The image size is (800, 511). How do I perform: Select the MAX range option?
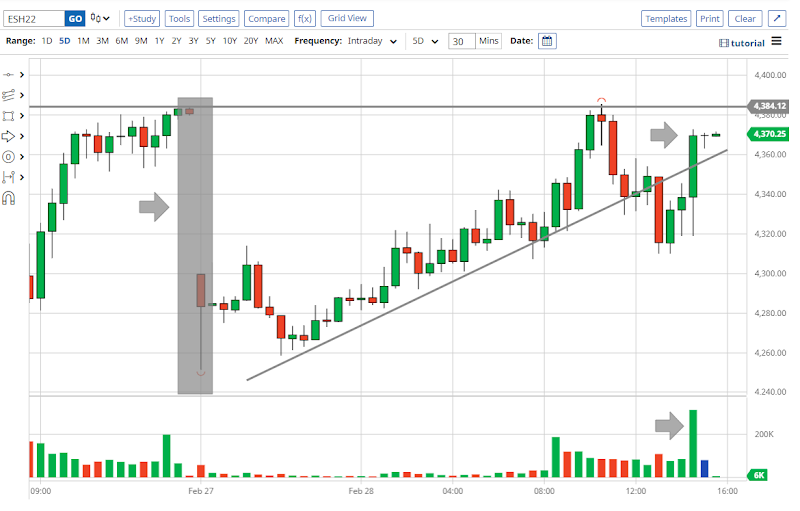click(x=274, y=41)
